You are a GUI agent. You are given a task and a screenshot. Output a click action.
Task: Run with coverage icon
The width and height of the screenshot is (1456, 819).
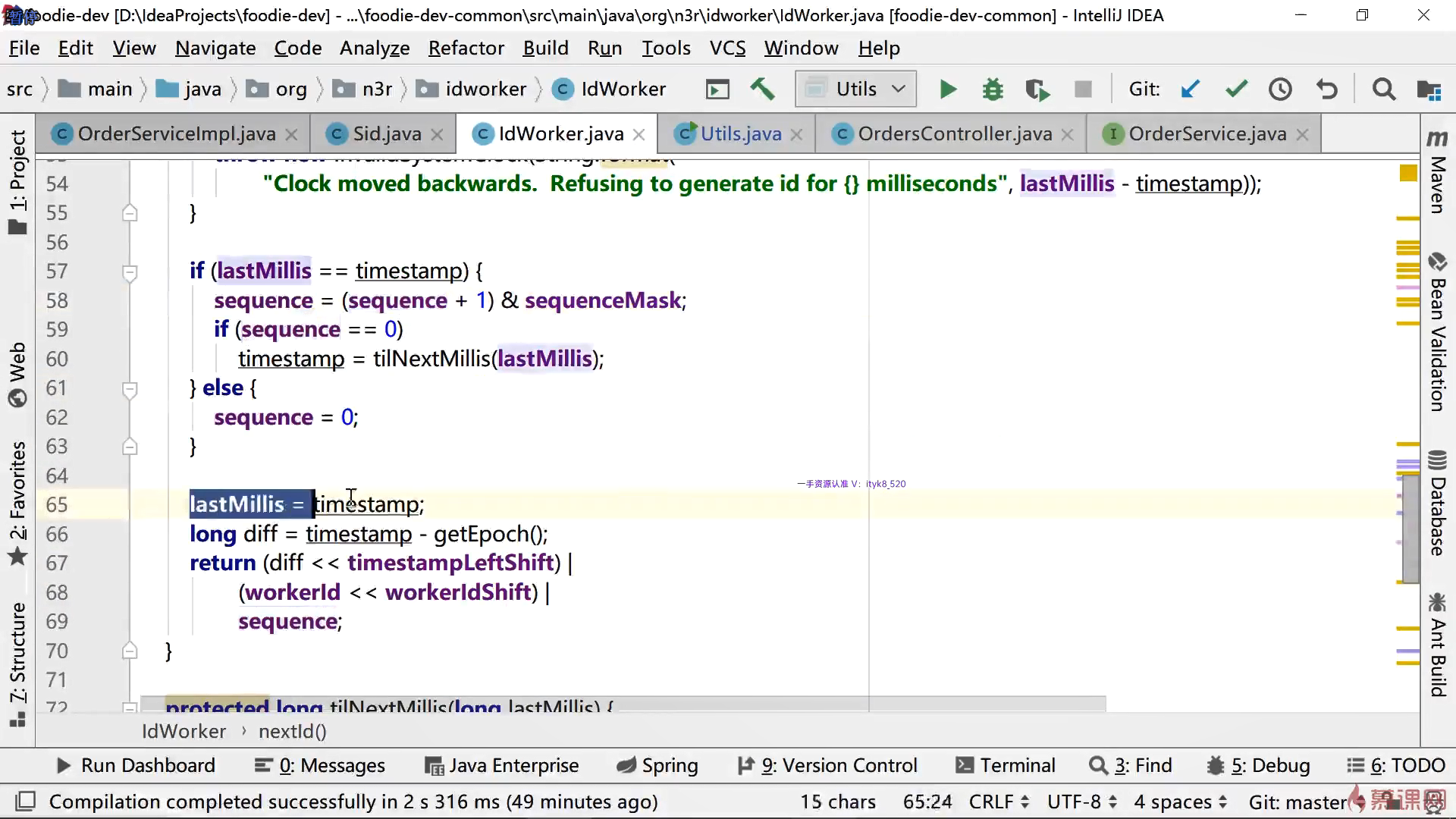pos(1037,89)
